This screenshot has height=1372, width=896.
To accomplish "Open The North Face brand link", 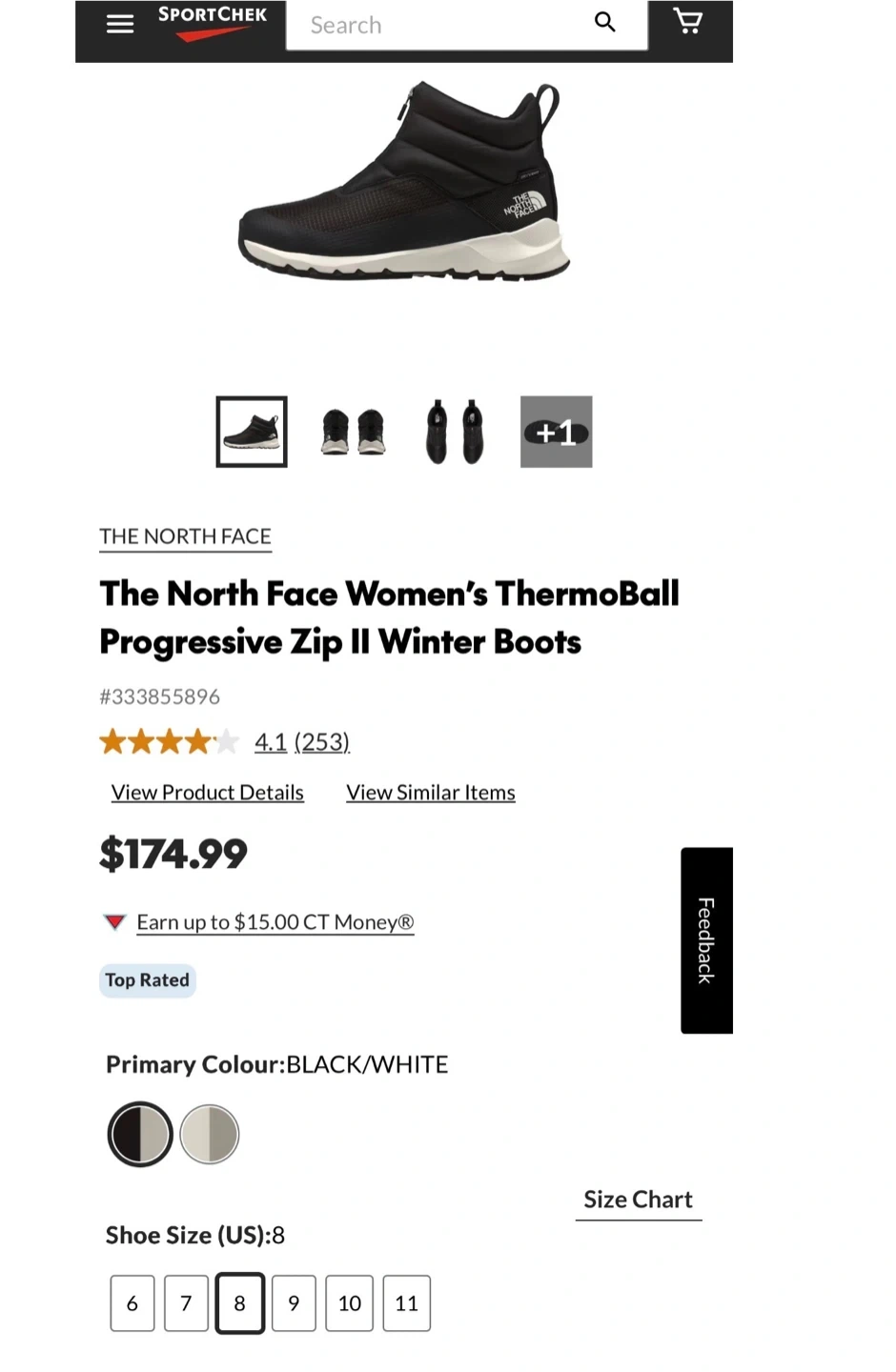I will tap(186, 536).
